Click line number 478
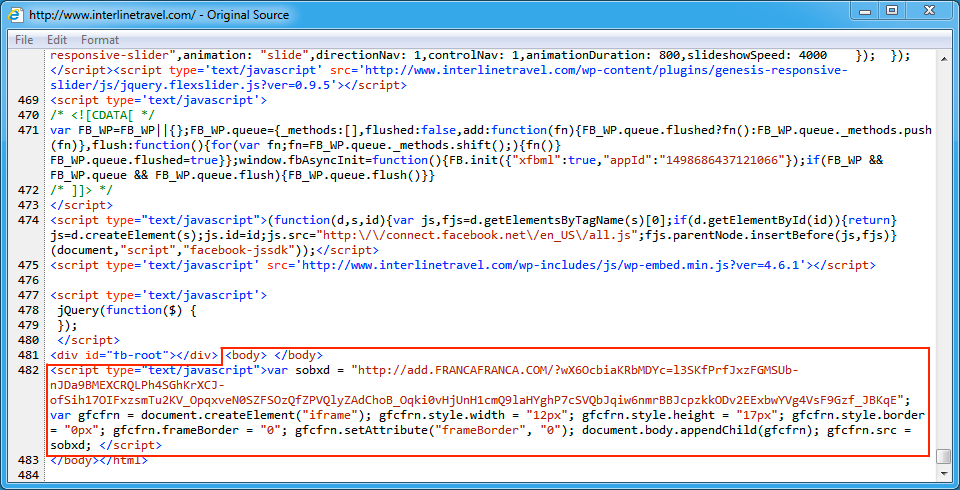The image size is (960, 490). pyautogui.click(x=28, y=310)
